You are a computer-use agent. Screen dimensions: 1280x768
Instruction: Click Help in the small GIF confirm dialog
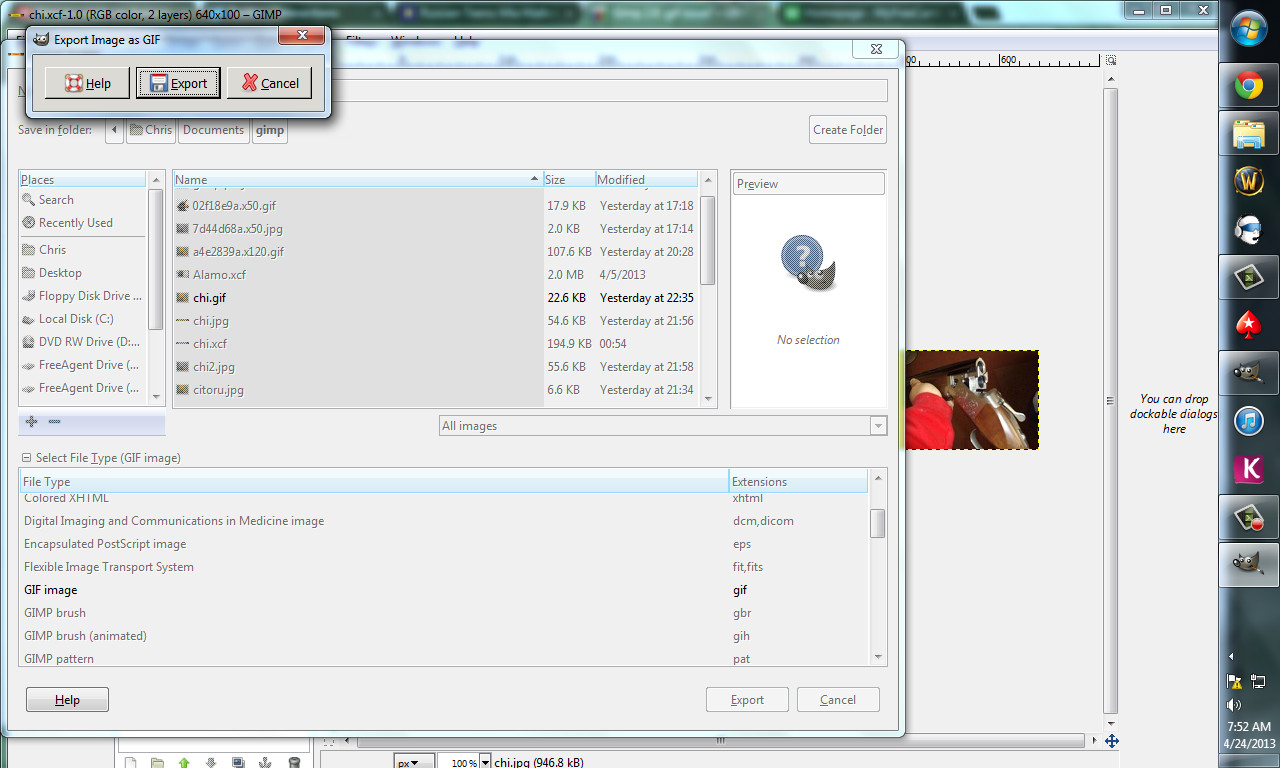88,83
